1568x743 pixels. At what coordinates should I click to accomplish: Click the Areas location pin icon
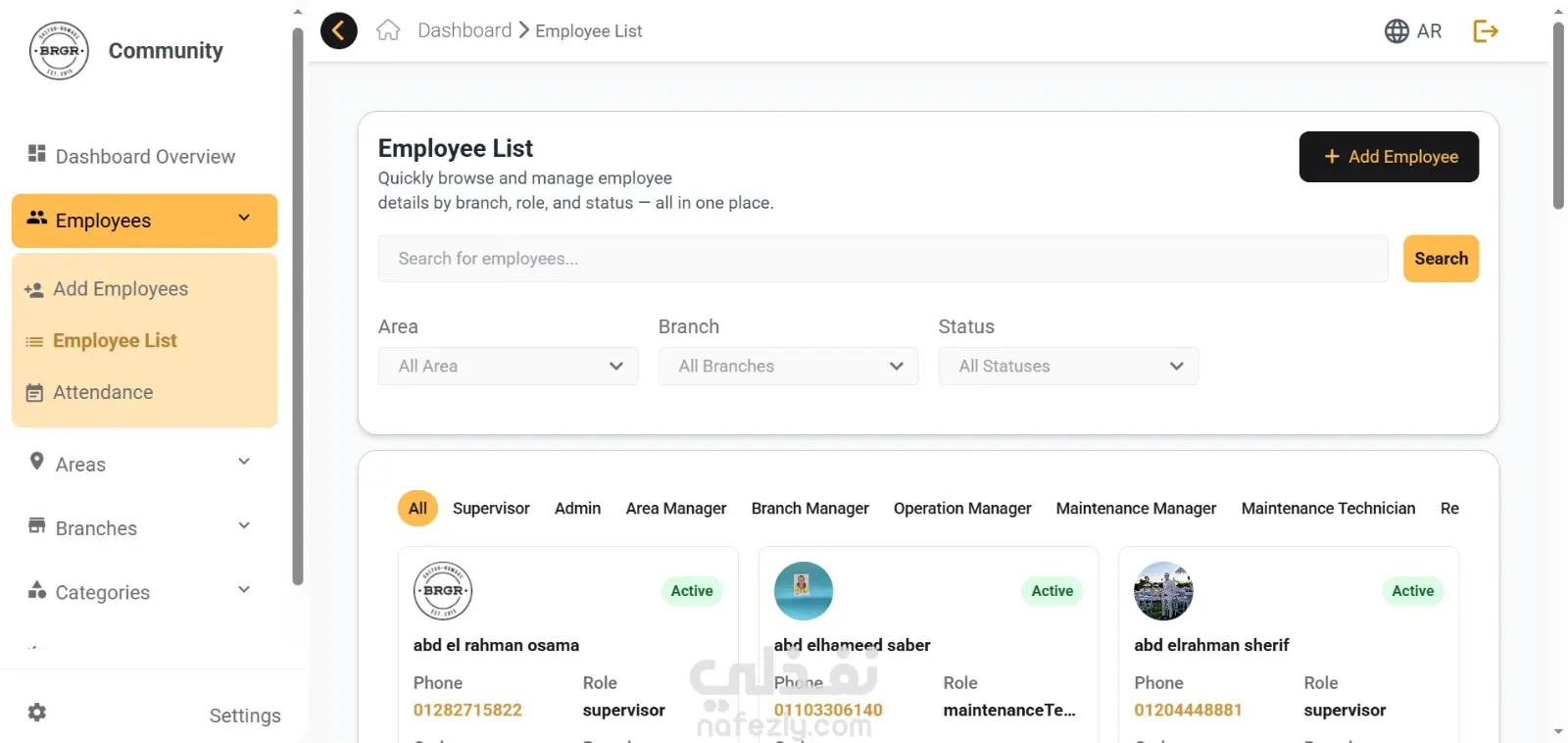tap(37, 461)
